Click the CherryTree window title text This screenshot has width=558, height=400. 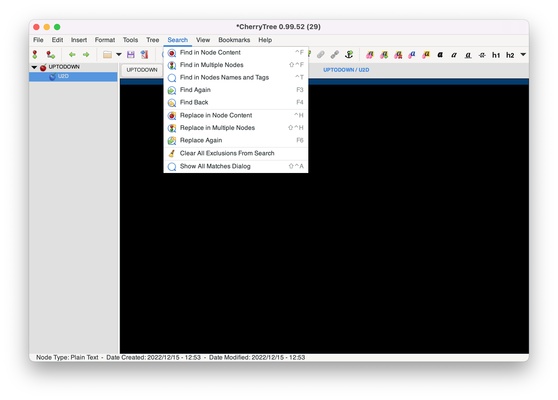click(278, 27)
